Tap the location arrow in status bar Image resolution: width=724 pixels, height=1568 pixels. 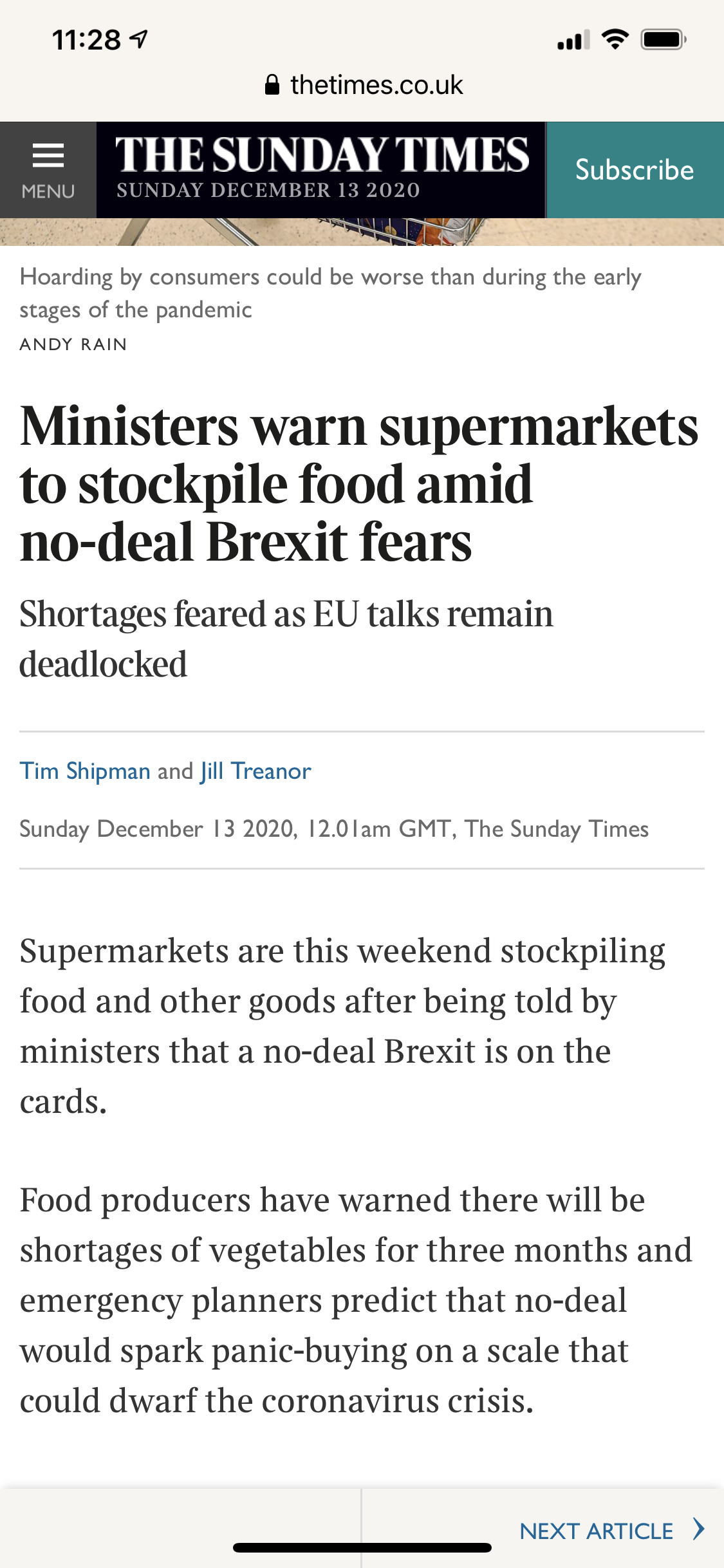[139, 40]
